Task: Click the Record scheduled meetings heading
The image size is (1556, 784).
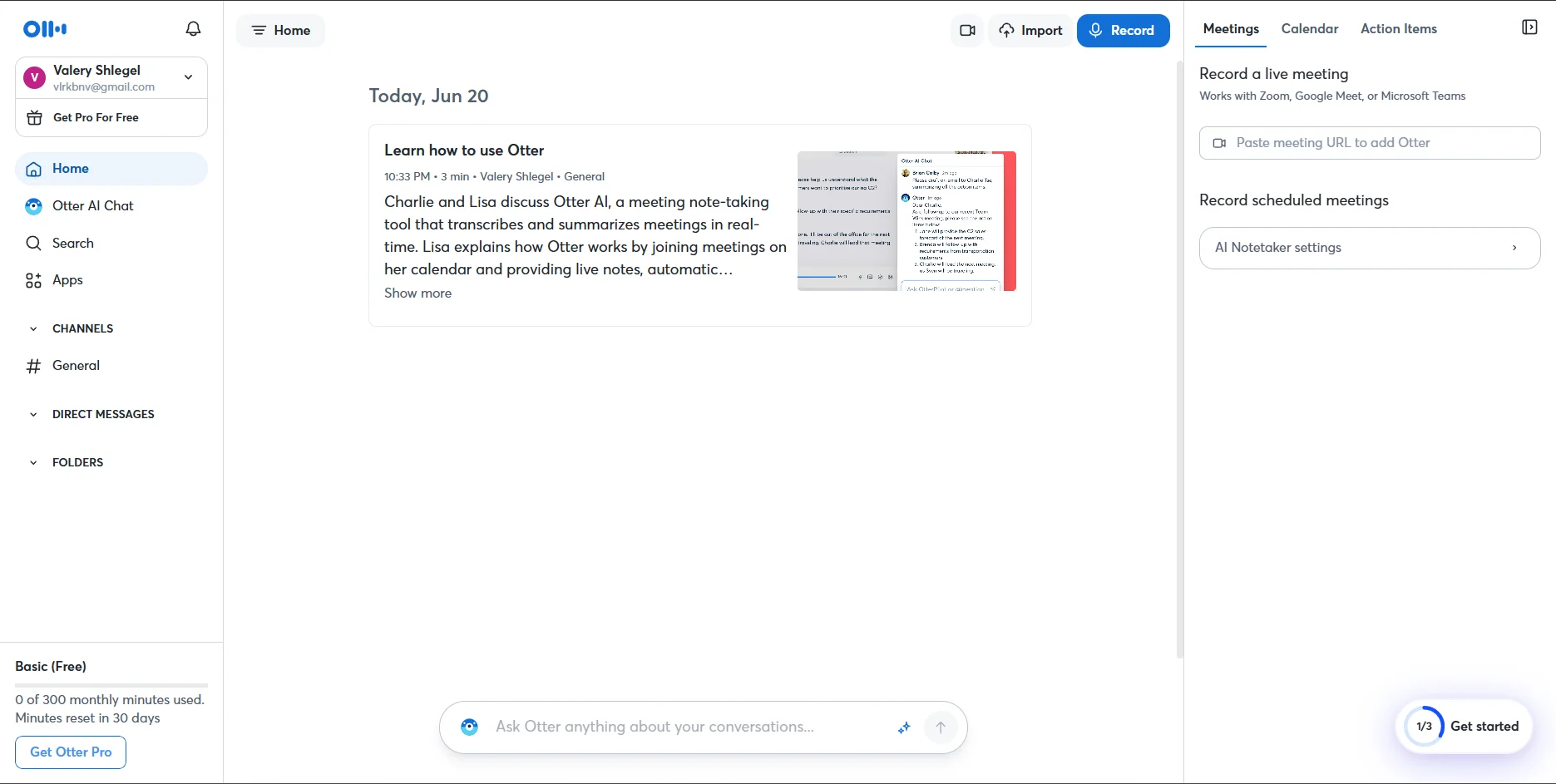Action: pos(1294,200)
